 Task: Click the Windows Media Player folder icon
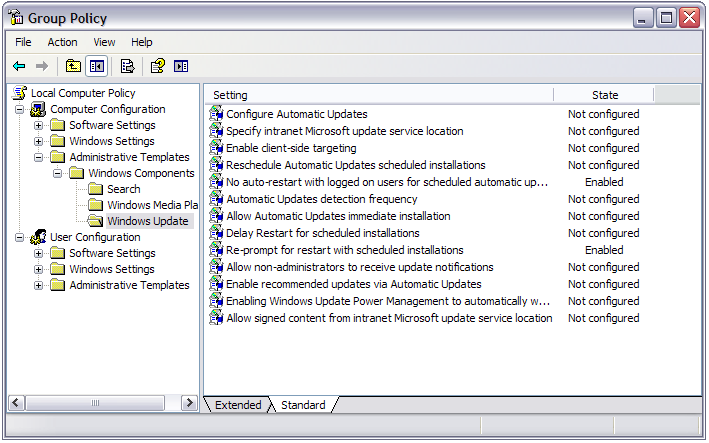pos(95,205)
